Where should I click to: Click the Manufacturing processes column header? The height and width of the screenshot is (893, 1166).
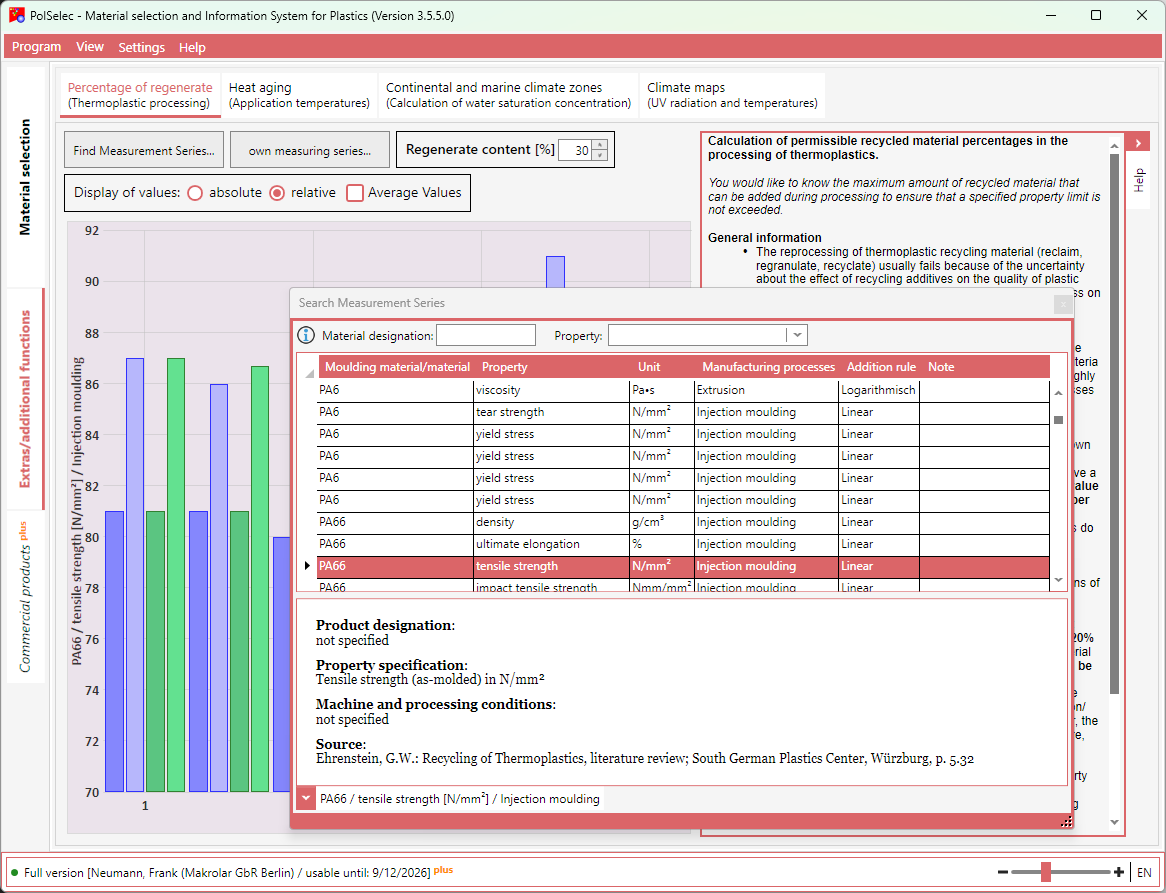click(768, 367)
